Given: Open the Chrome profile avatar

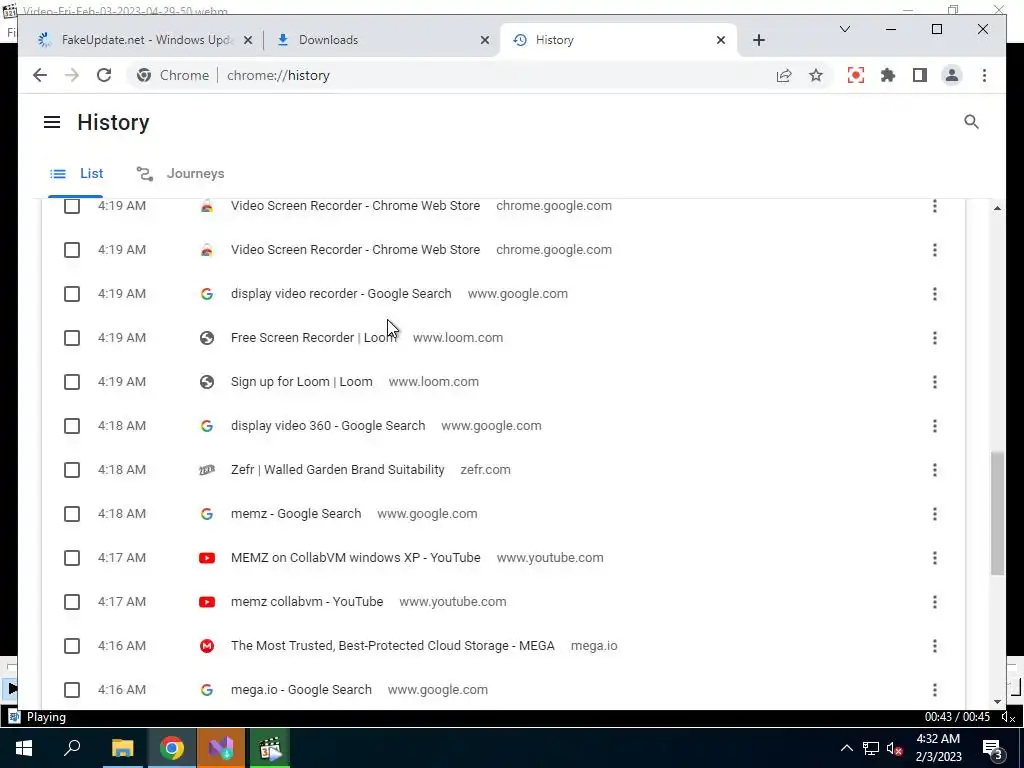Looking at the screenshot, I should point(952,75).
